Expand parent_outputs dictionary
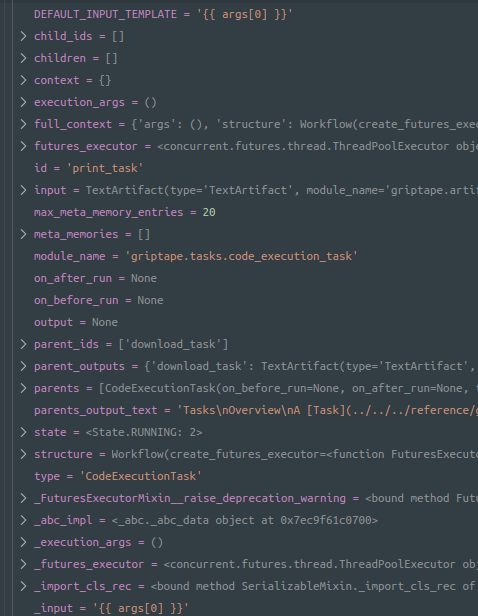 coord(23,366)
